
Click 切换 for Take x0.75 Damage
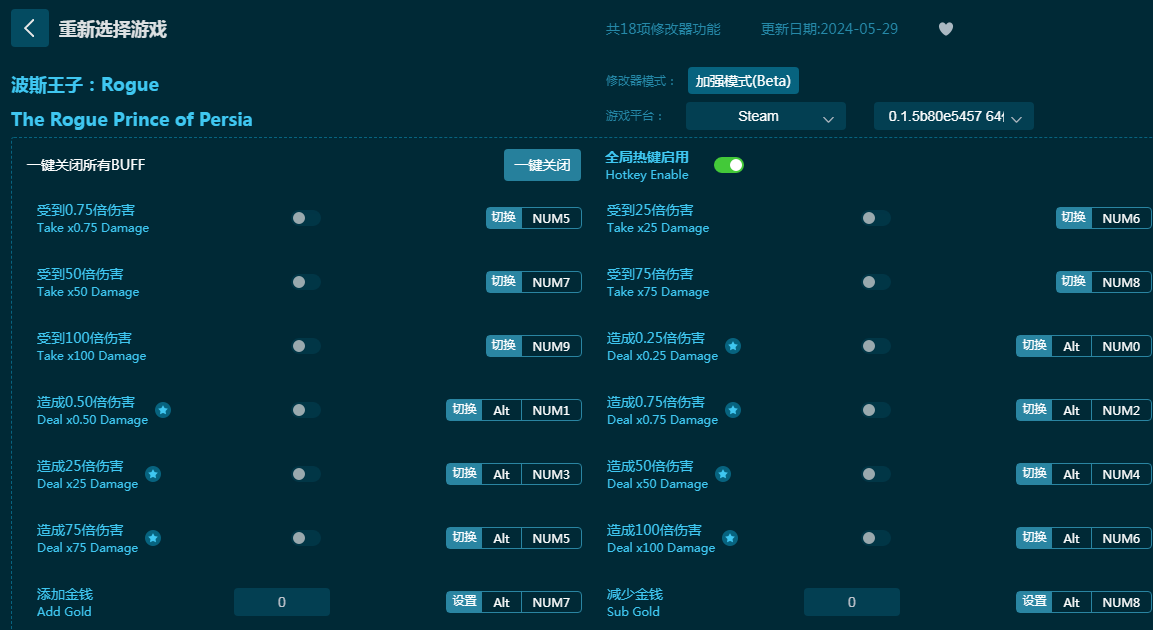pos(504,218)
